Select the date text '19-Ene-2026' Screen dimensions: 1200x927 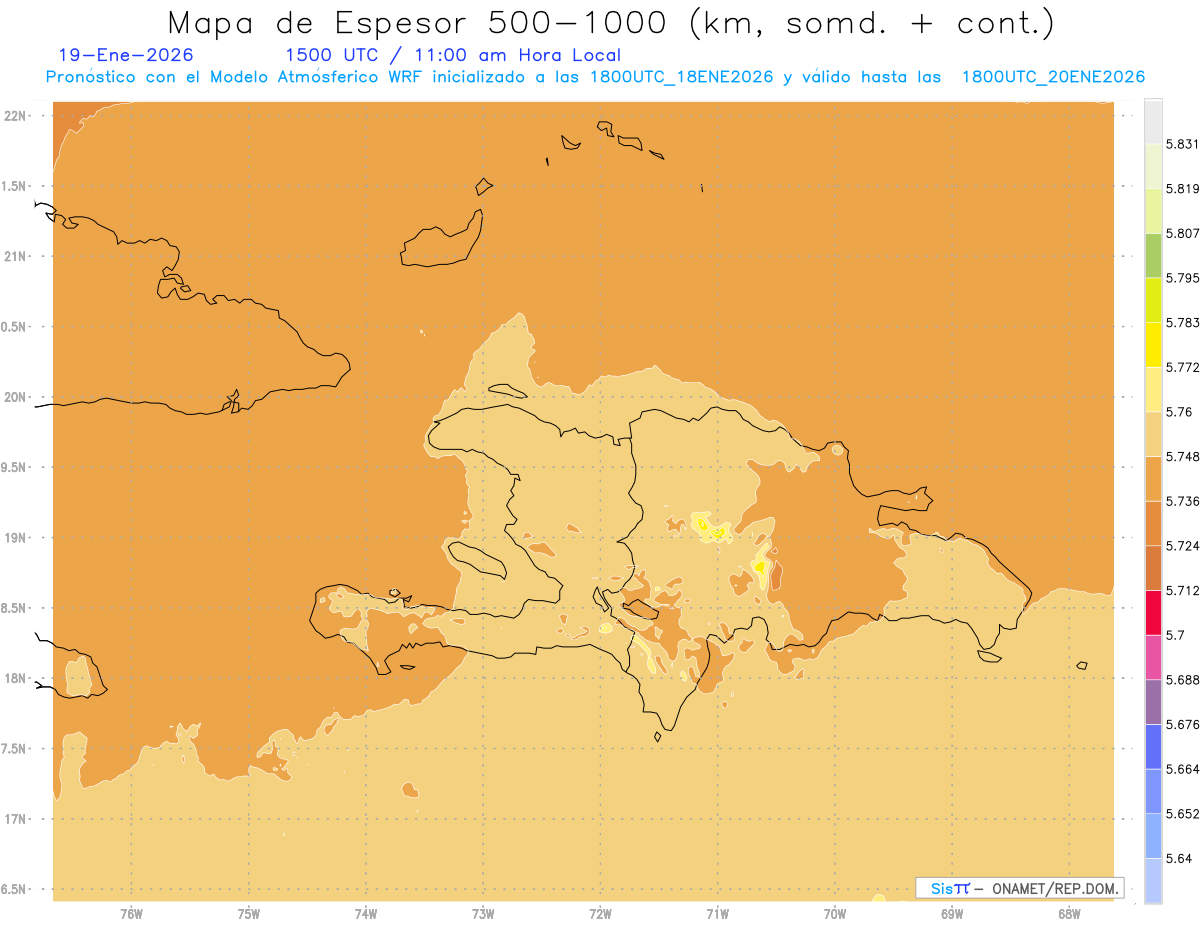[x=126, y=55]
